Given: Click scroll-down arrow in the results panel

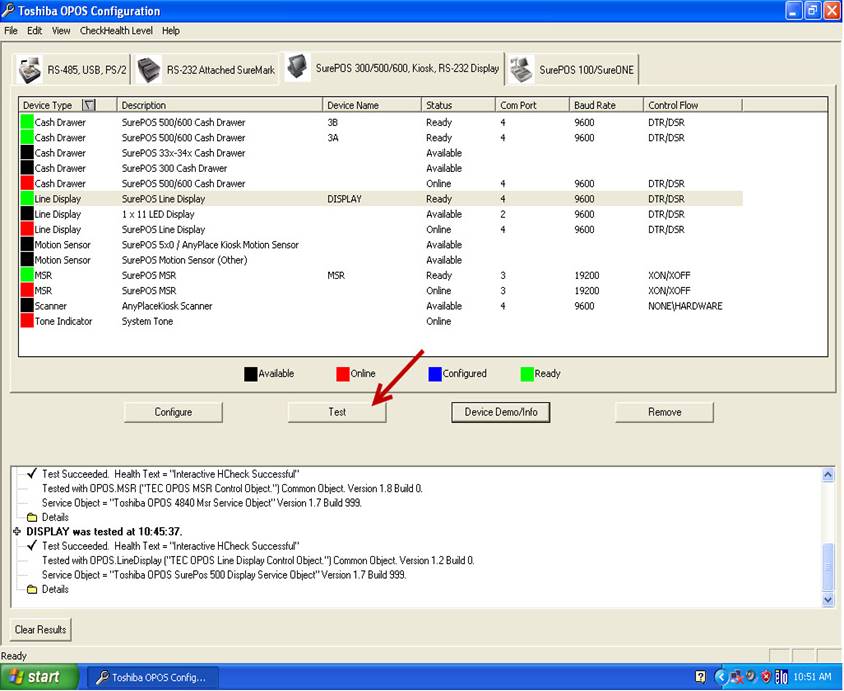Looking at the screenshot, I should point(827,599).
